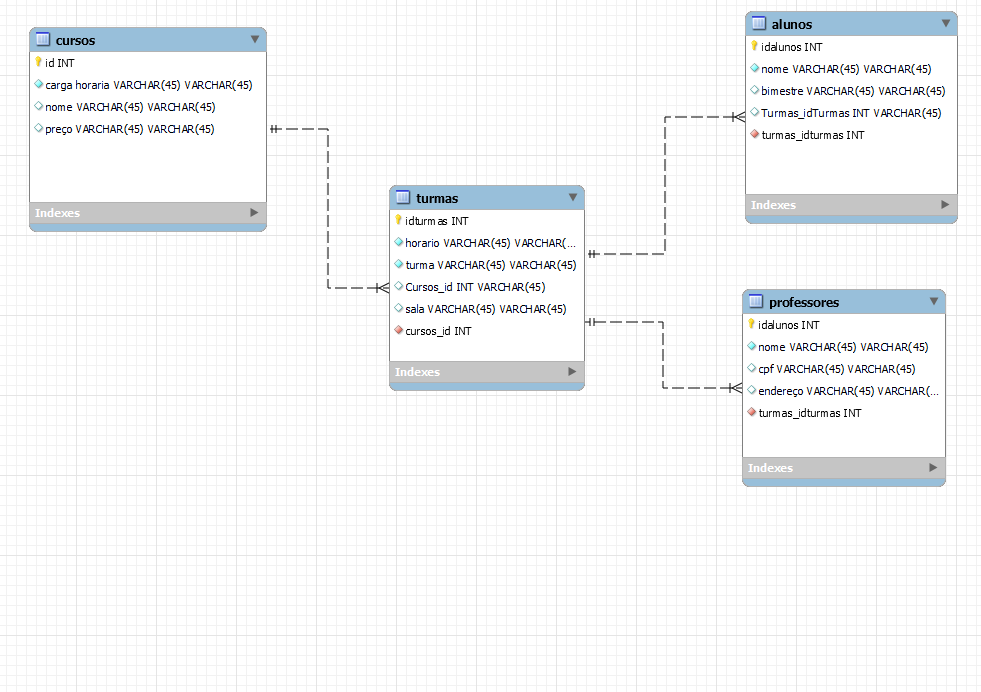Screen dimensions: 981x692
Task: Click the table icon in the cursos header
Action: [x=41, y=40]
